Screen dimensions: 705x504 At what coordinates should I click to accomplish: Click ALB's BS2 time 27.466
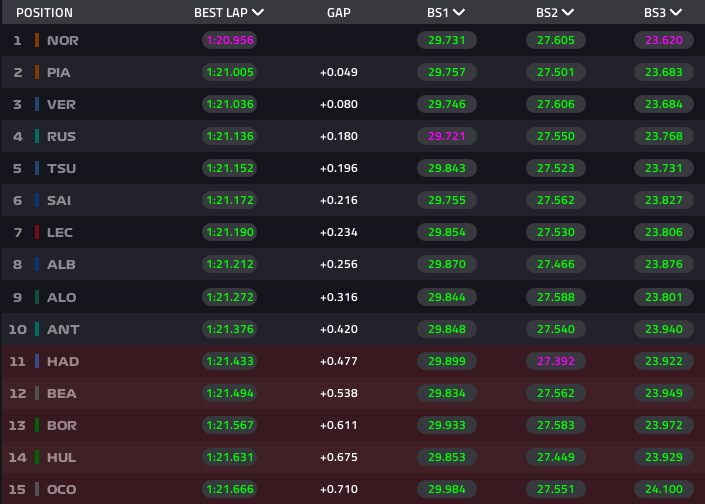point(555,265)
